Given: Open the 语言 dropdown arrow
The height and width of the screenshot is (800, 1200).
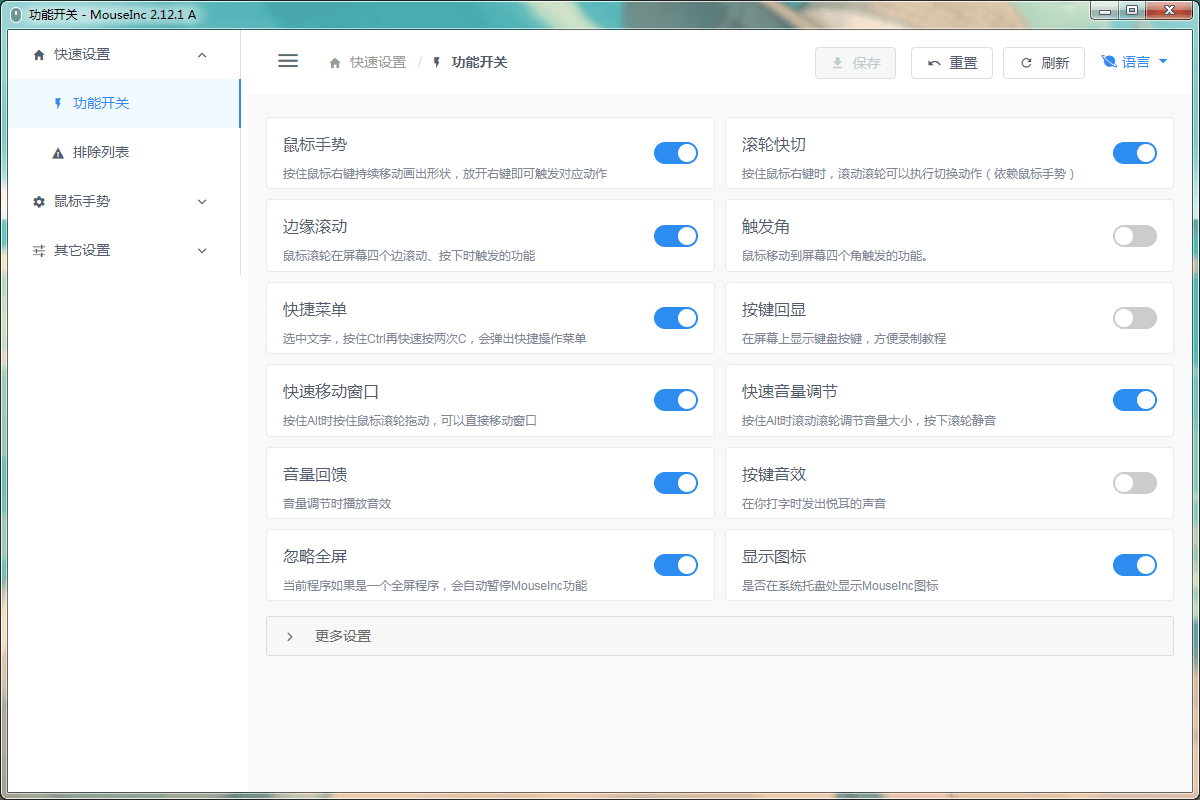Looking at the screenshot, I should coord(1163,62).
